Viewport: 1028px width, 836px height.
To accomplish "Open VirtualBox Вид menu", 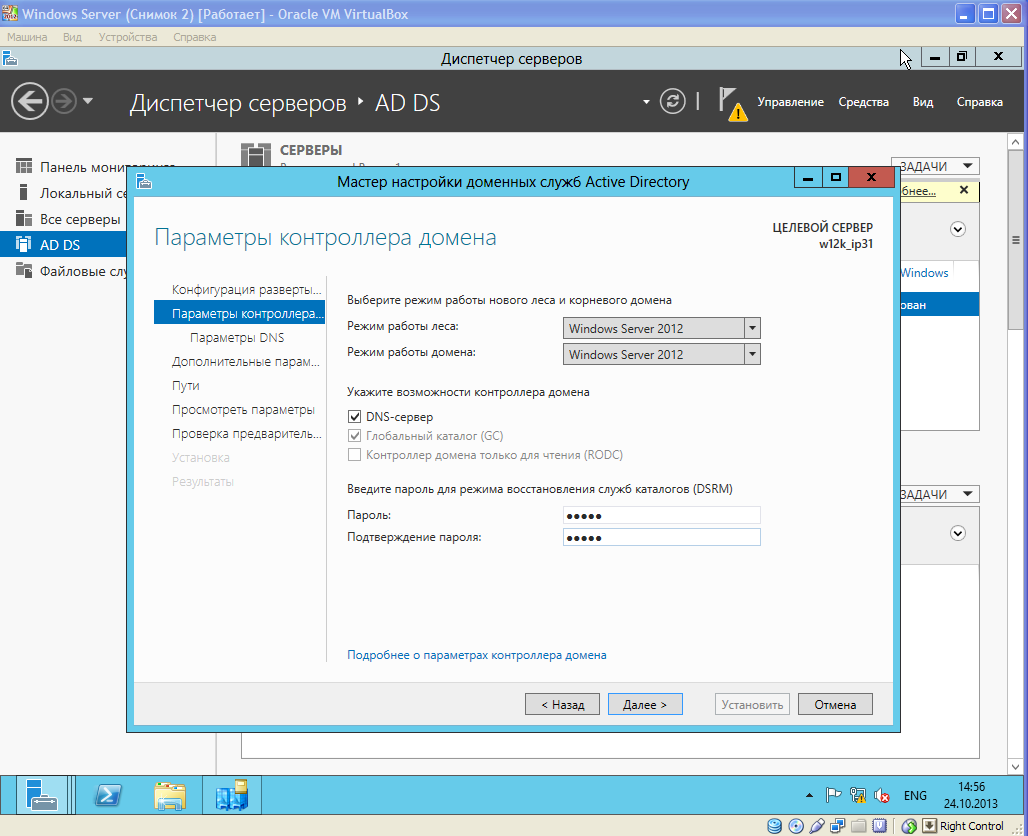I will [x=72, y=37].
